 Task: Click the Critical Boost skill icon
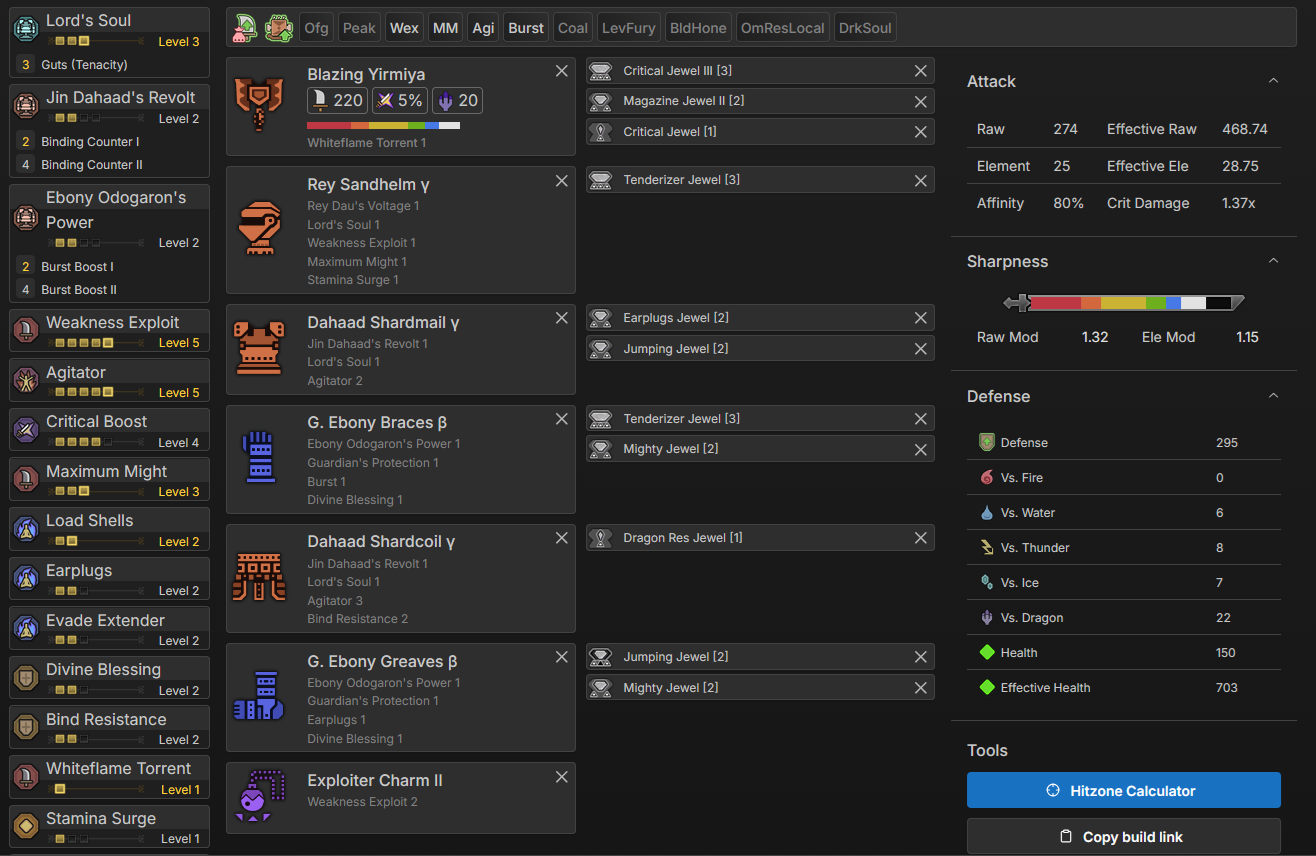point(26,430)
